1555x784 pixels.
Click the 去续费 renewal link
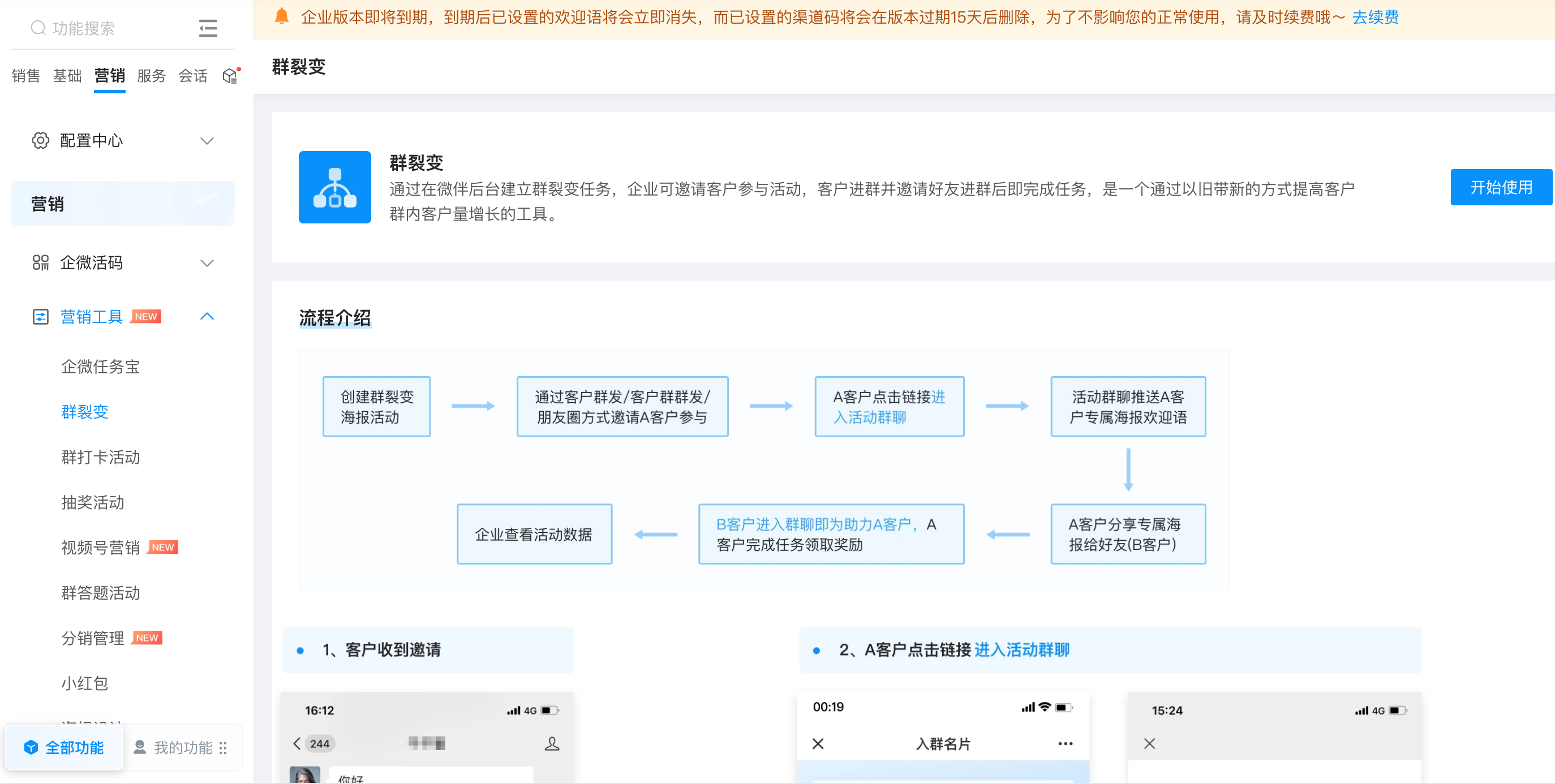(x=1375, y=17)
